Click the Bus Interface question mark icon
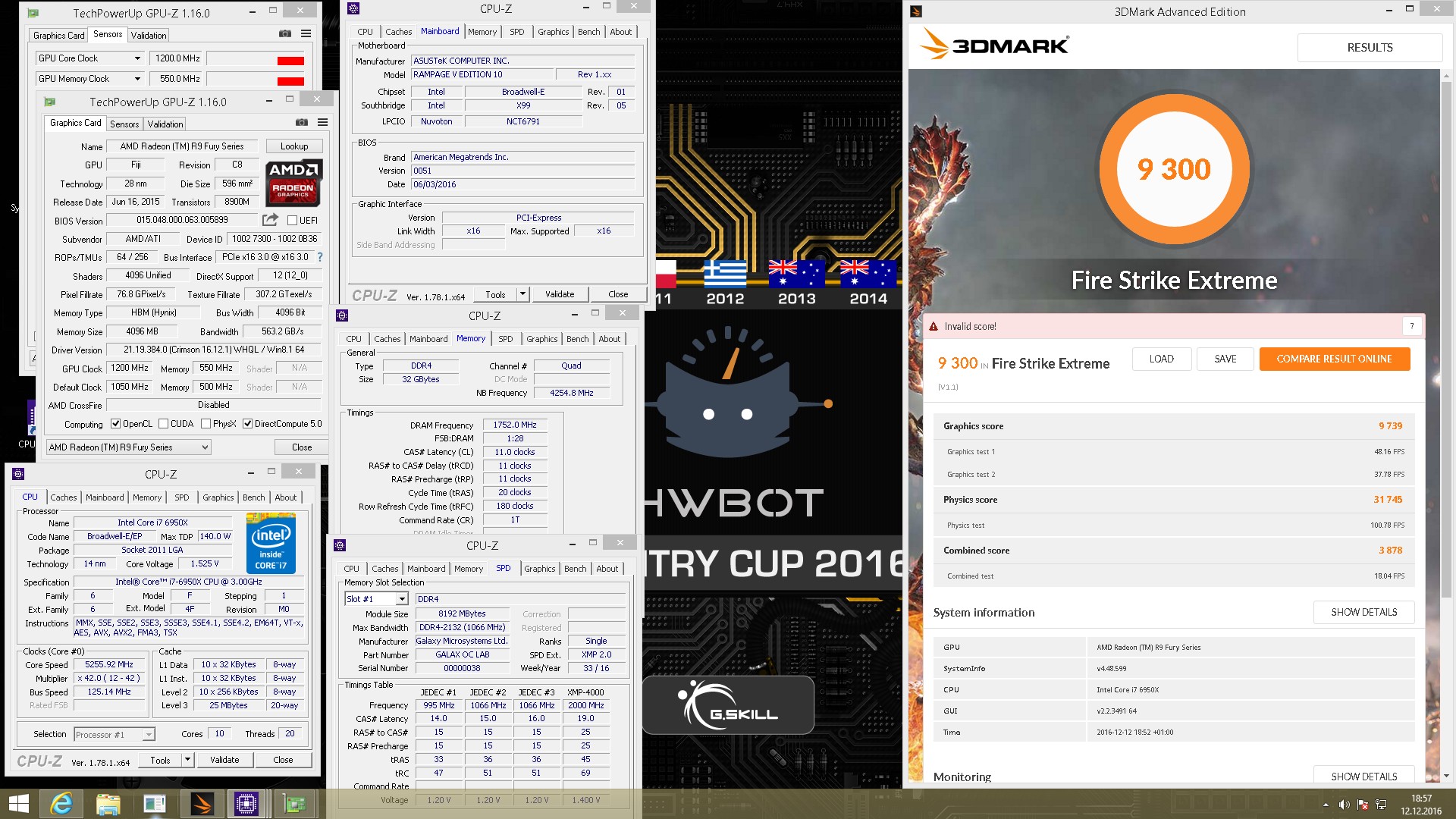Image resolution: width=1456 pixels, height=819 pixels. (x=320, y=257)
